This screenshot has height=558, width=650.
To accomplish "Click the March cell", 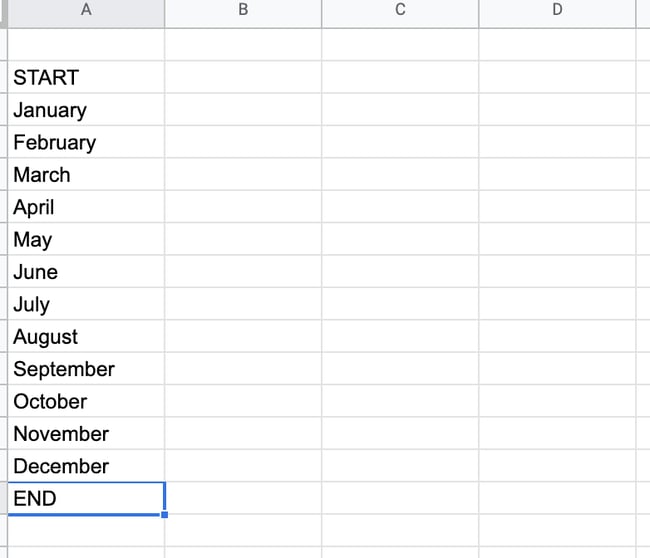I will pyautogui.click(x=85, y=175).
